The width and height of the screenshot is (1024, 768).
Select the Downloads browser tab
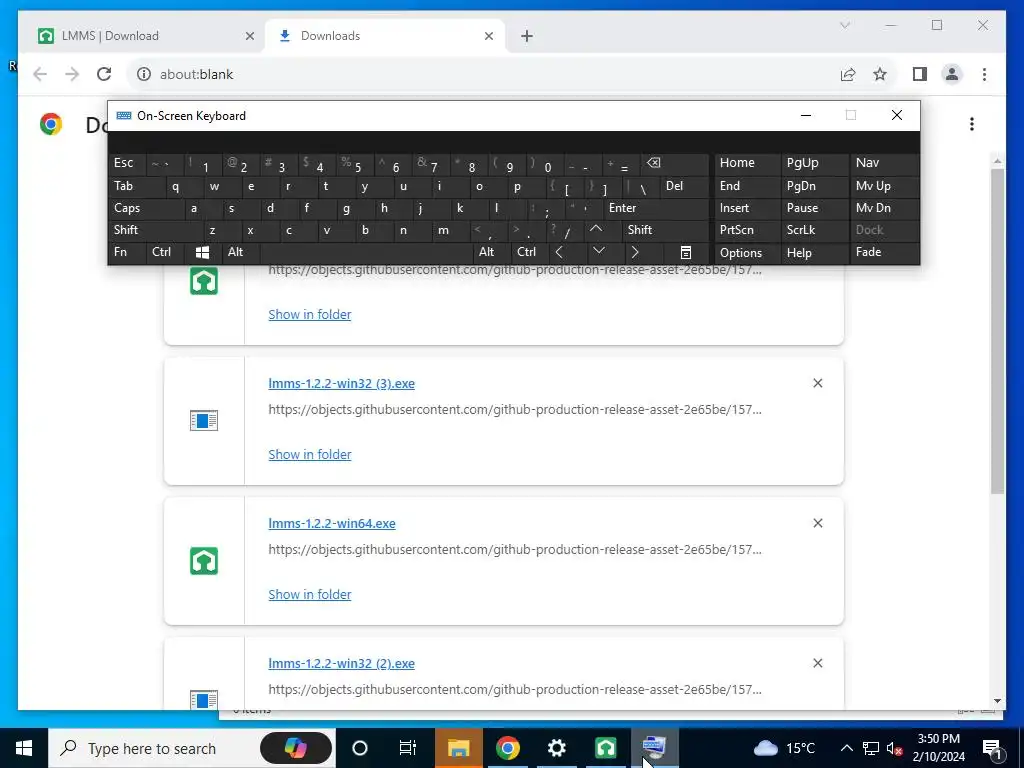(385, 36)
